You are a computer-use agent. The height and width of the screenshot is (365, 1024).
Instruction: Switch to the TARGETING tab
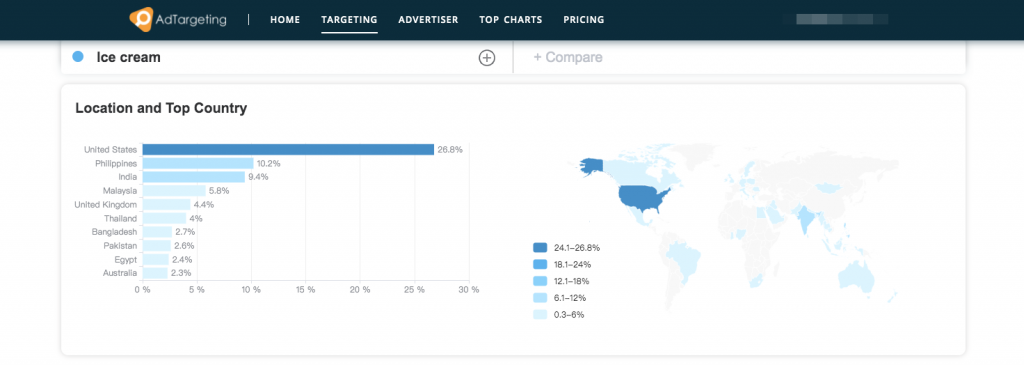pyautogui.click(x=349, y=20)
